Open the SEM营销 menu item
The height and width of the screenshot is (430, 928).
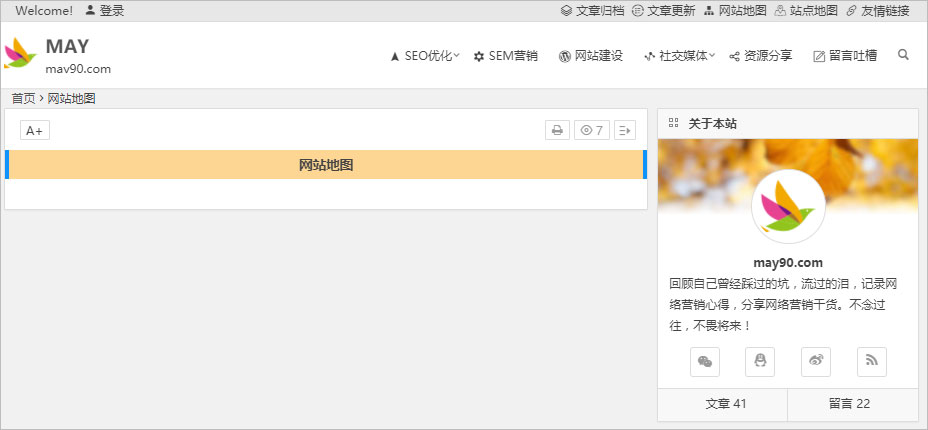tap(506, 56)
